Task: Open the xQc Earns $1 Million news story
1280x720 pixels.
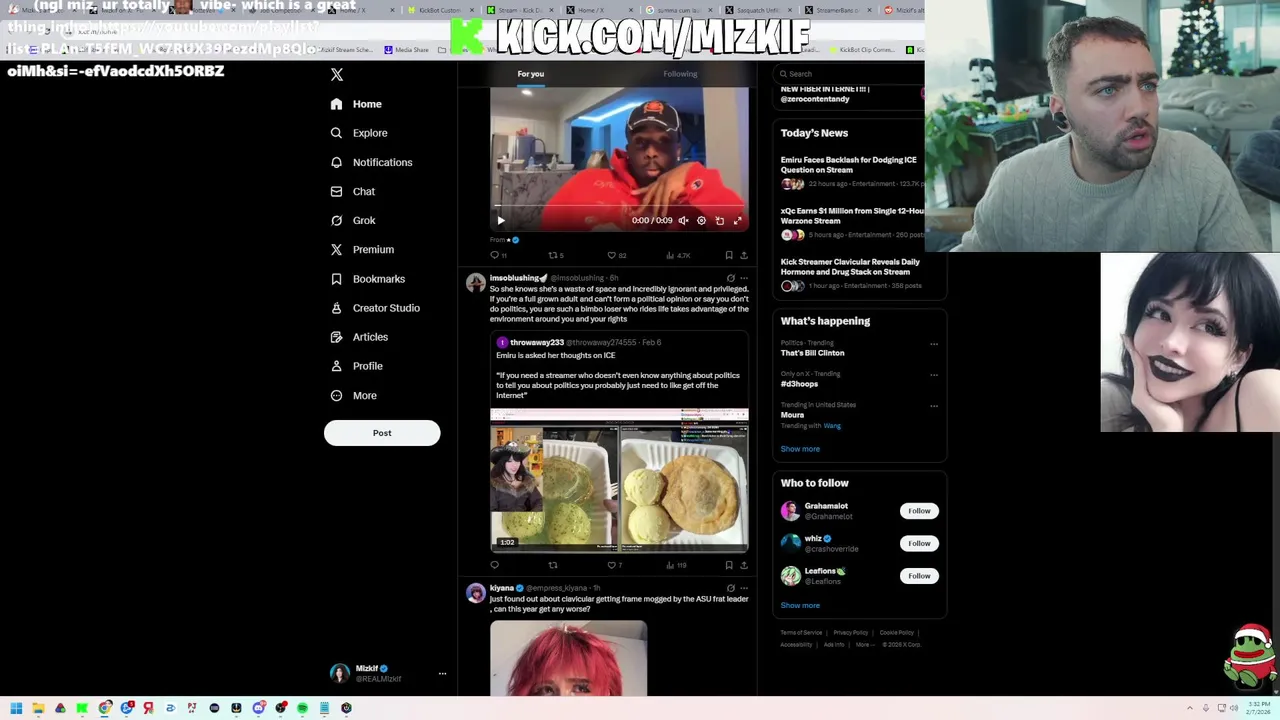Action: pyautogui.click(x=851, y=225)
